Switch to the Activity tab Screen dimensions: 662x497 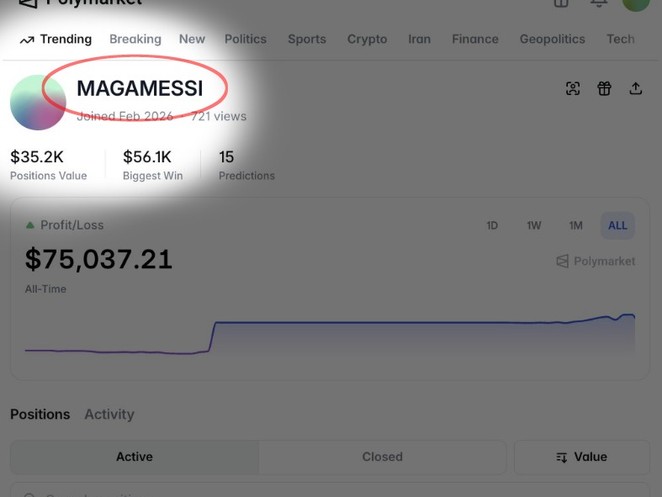click(109, 414)
